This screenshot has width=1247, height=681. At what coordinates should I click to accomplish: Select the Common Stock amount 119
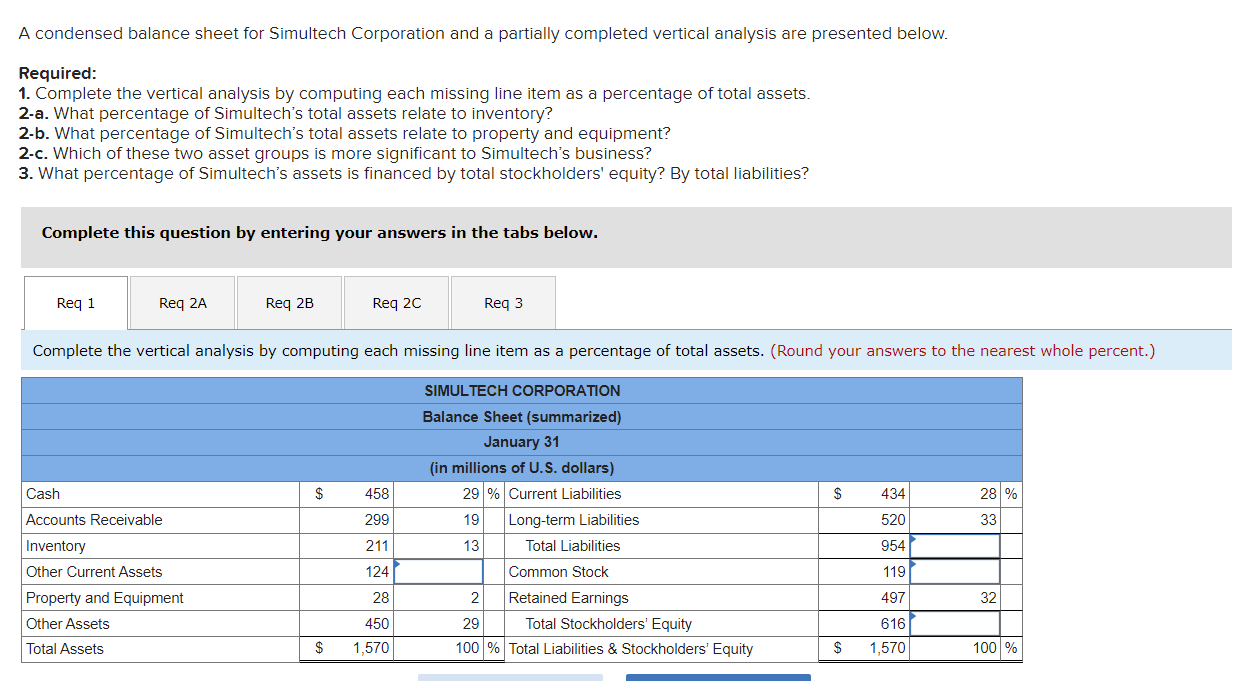893,572
